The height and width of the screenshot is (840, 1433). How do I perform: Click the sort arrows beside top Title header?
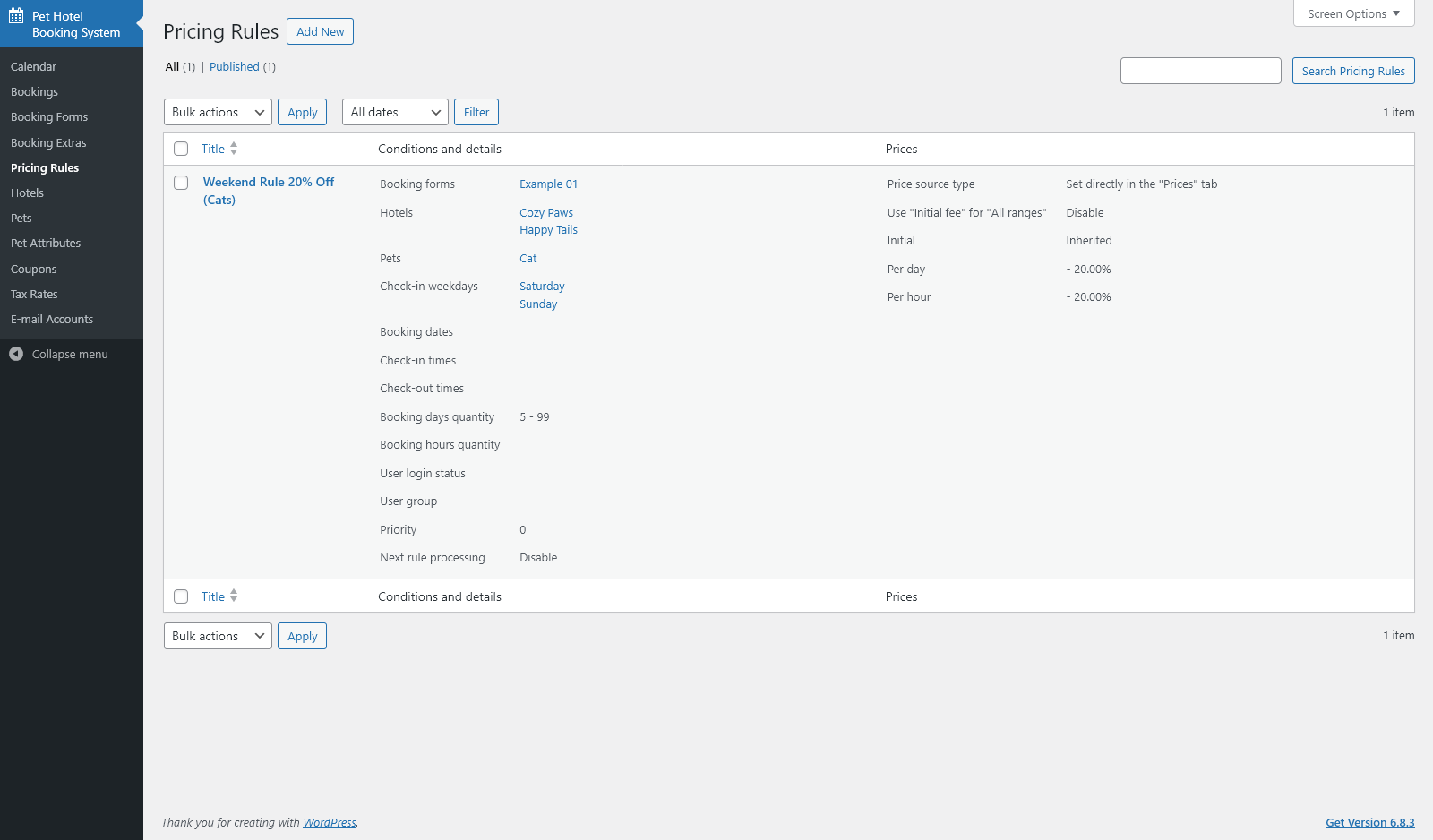234,149
